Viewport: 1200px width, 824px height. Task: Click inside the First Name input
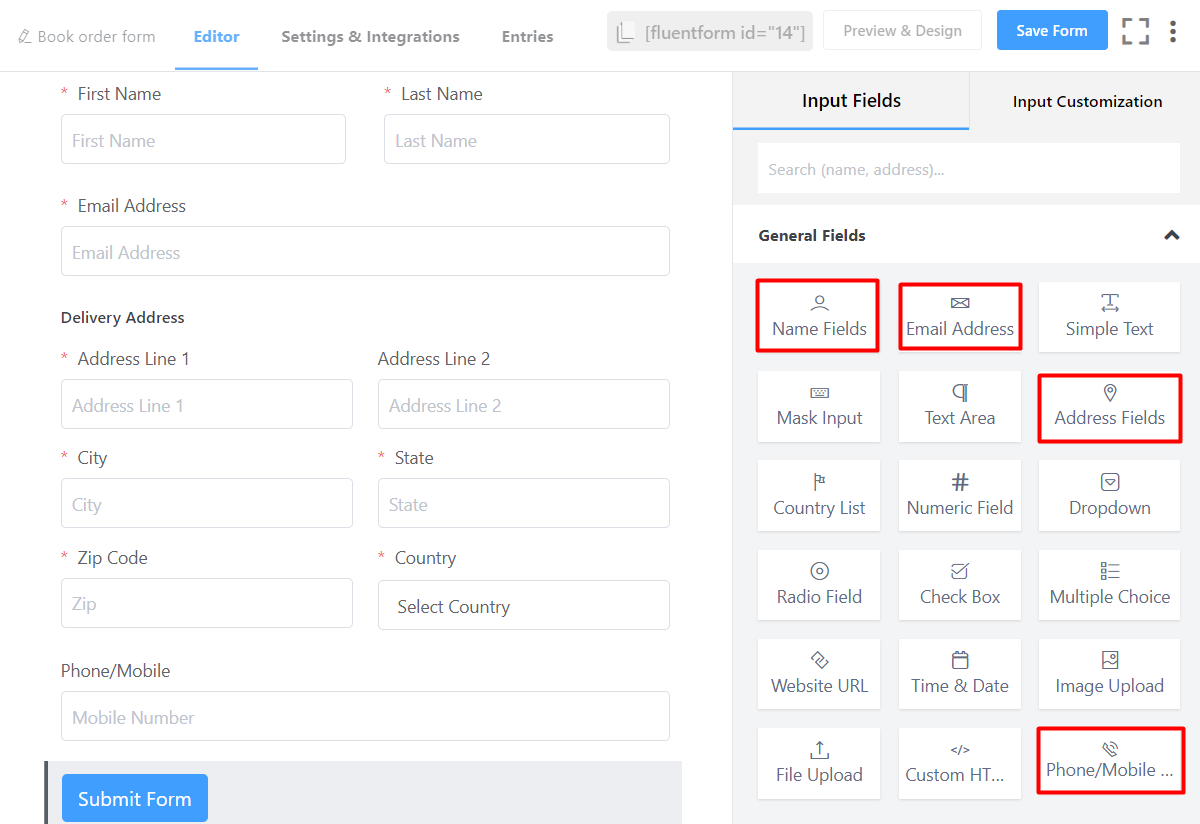203,139
